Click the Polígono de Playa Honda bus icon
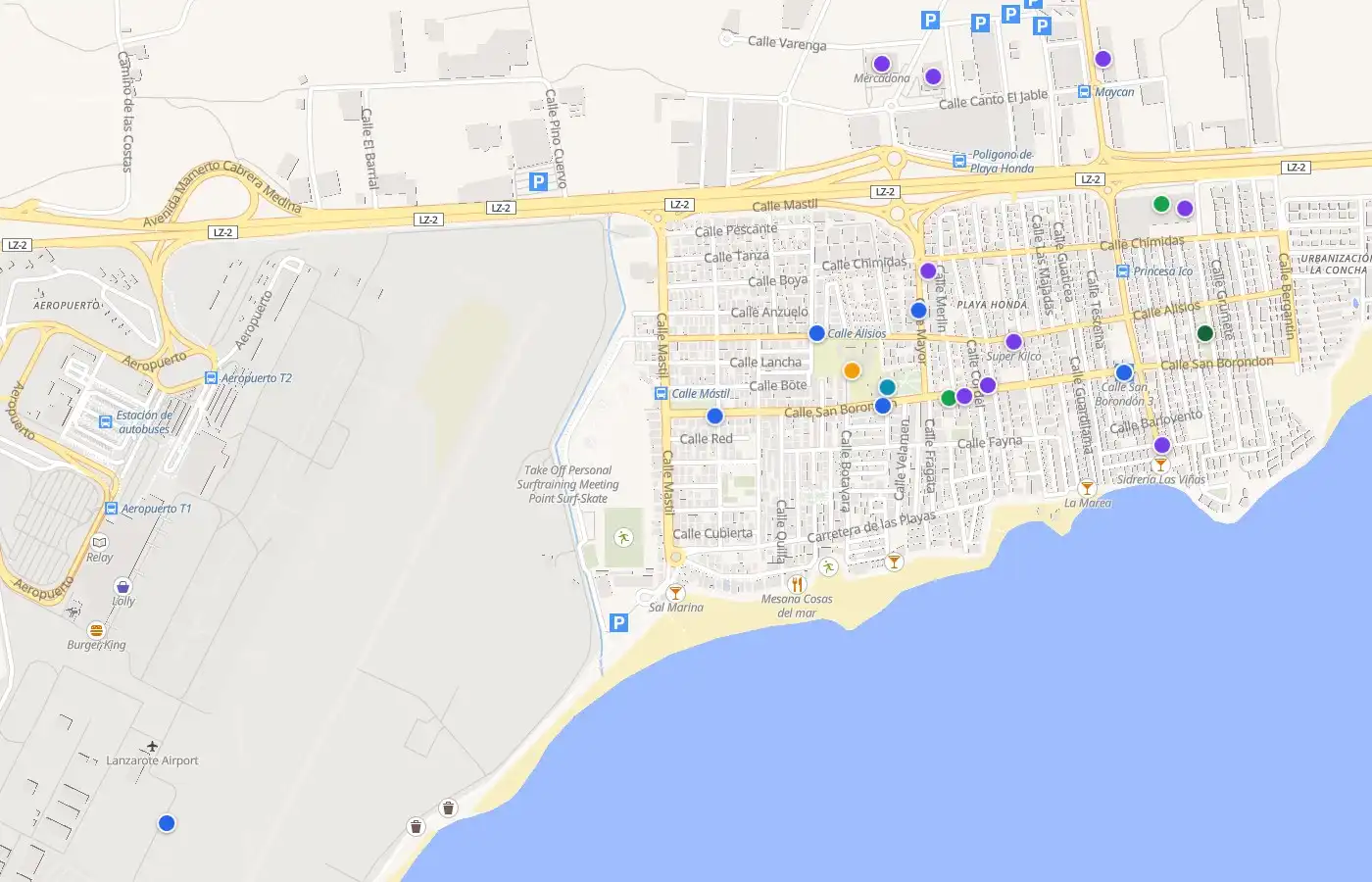The height and width of the screenshot is (882, 1372). tap(959, 162)
